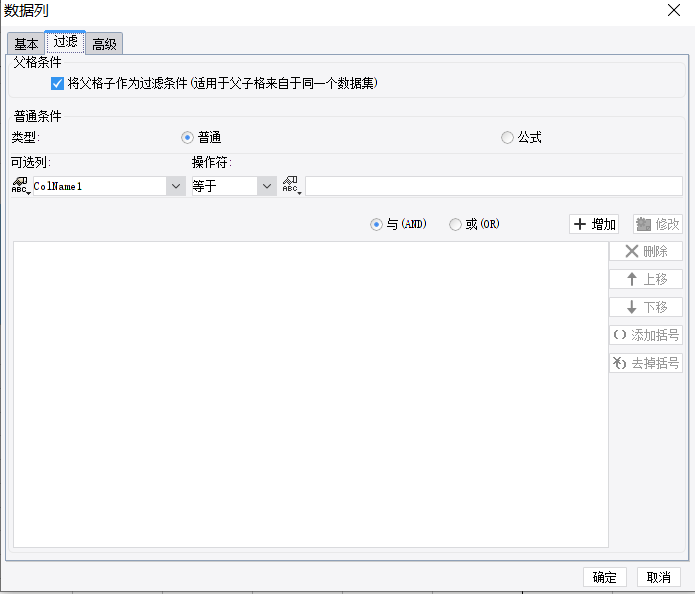Switch to the 过滤 tab

[65, 42]
